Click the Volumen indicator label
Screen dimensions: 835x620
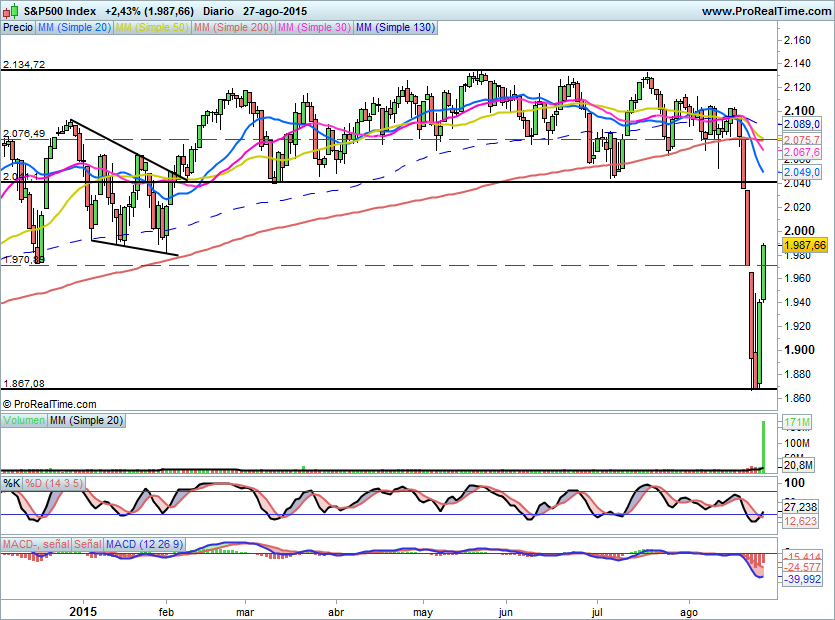(23, 420)
